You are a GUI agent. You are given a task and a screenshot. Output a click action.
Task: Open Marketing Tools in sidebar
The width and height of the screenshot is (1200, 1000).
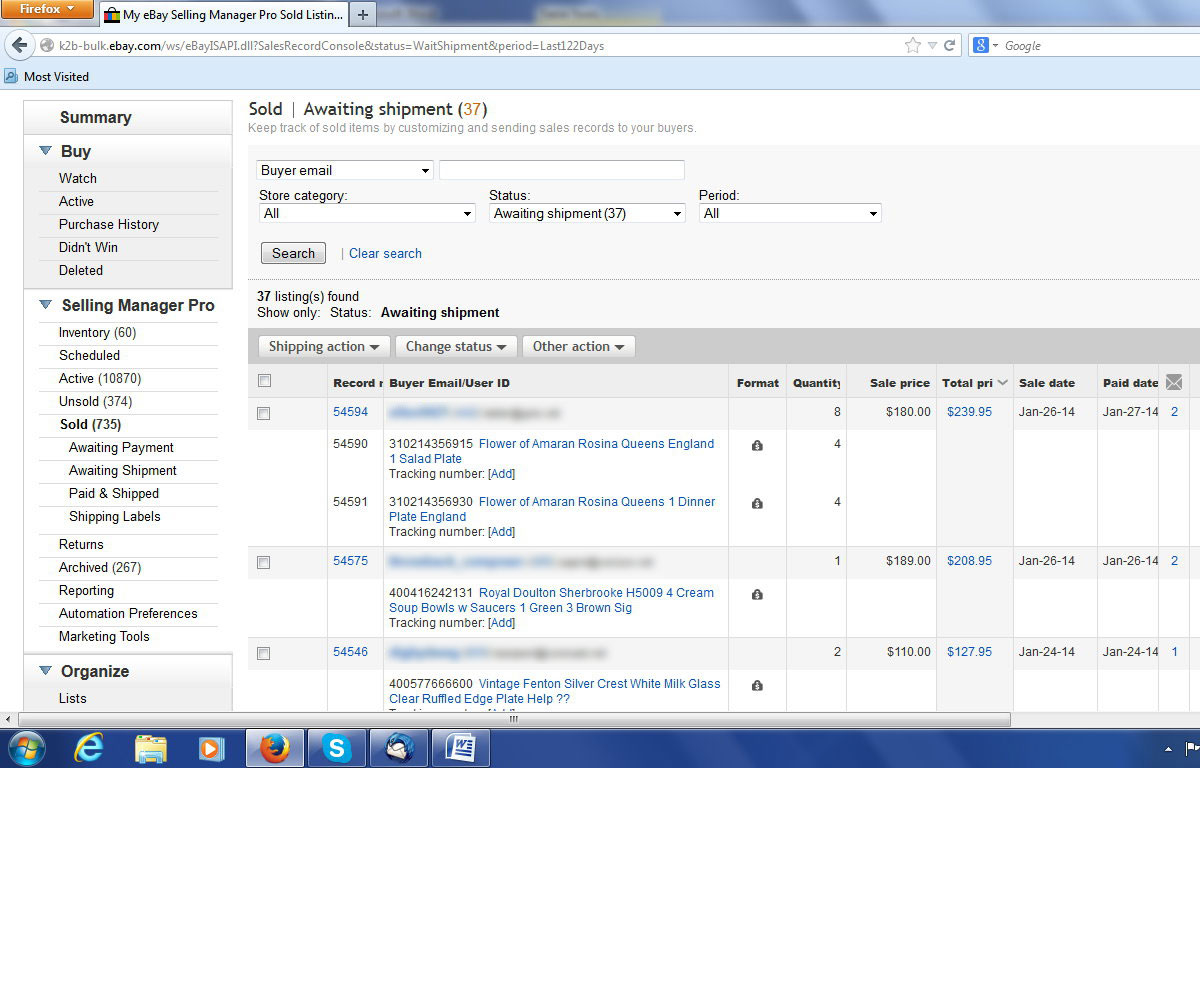(104, 636)
